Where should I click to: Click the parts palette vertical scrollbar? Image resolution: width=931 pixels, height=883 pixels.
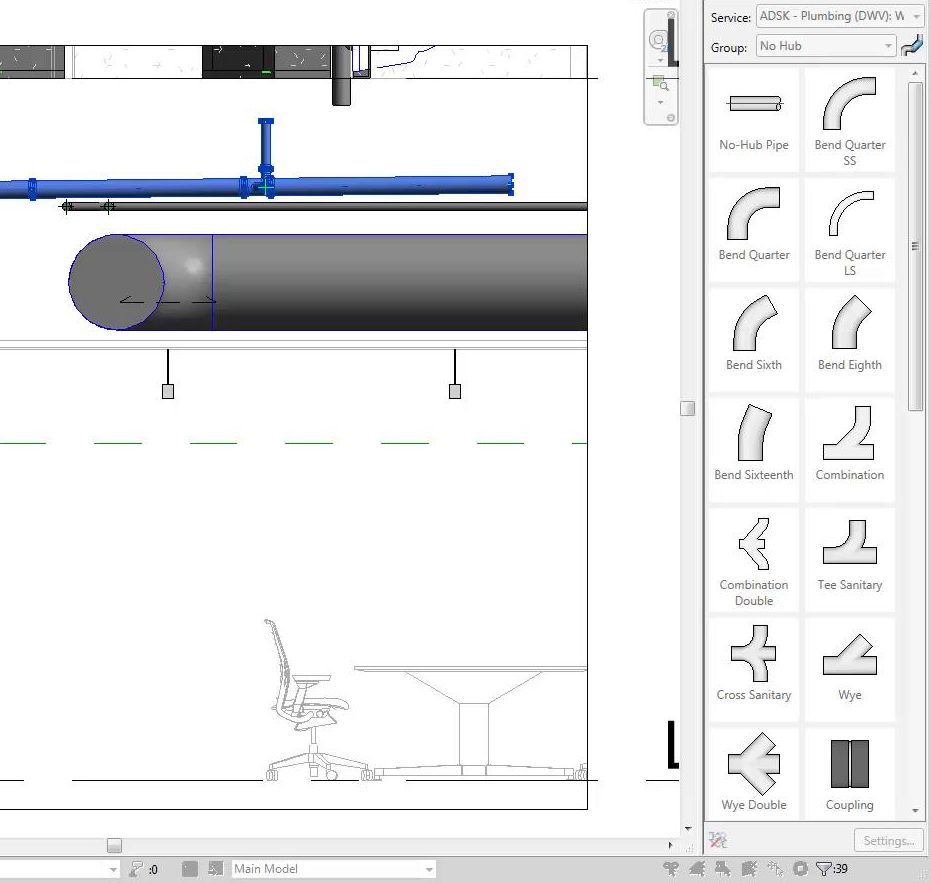click(x=915, y=246)
